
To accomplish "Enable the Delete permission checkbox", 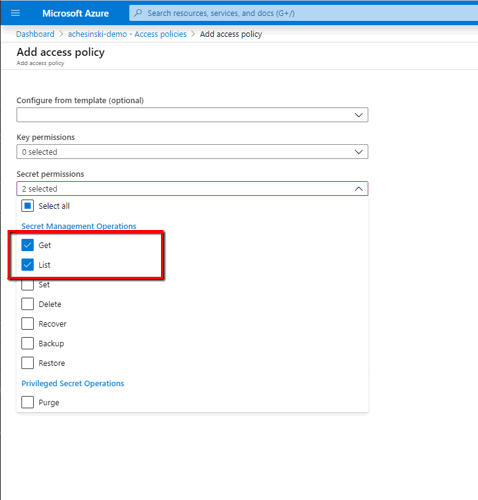I will (x=27, y=304).
